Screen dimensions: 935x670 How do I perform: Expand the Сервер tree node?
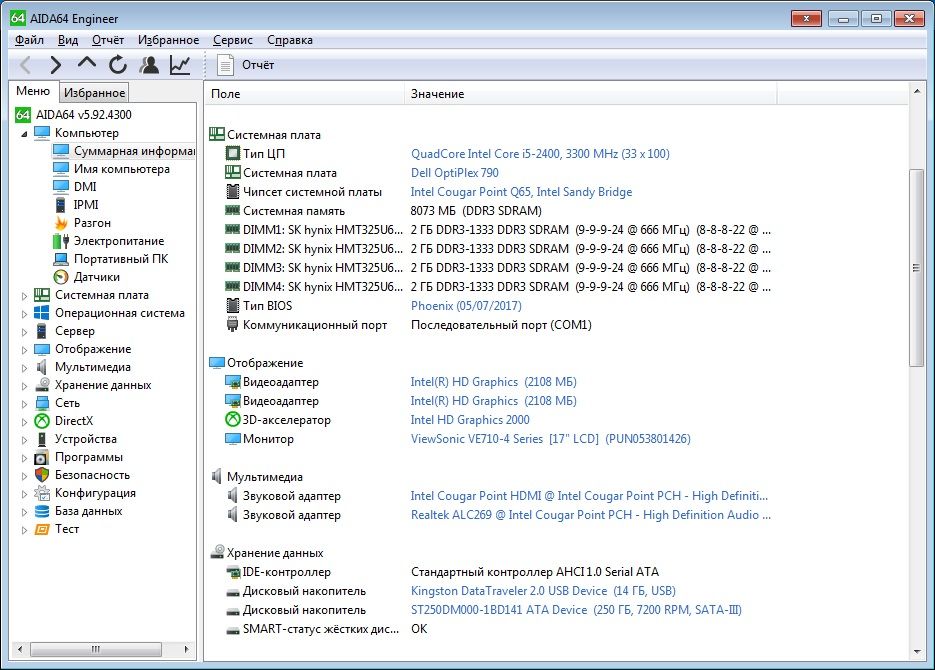[x=24, y=331]
